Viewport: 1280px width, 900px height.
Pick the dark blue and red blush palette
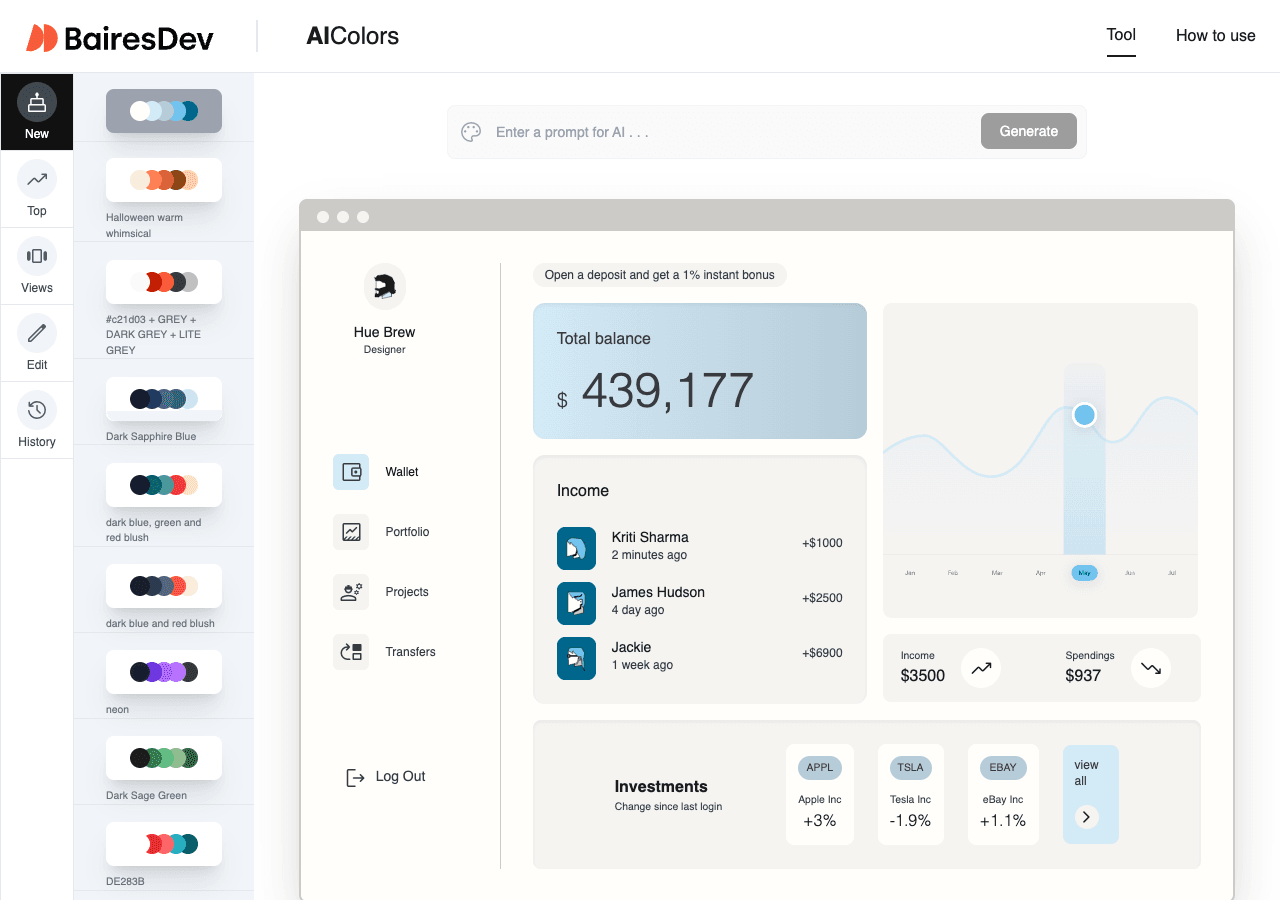[164, 586]
